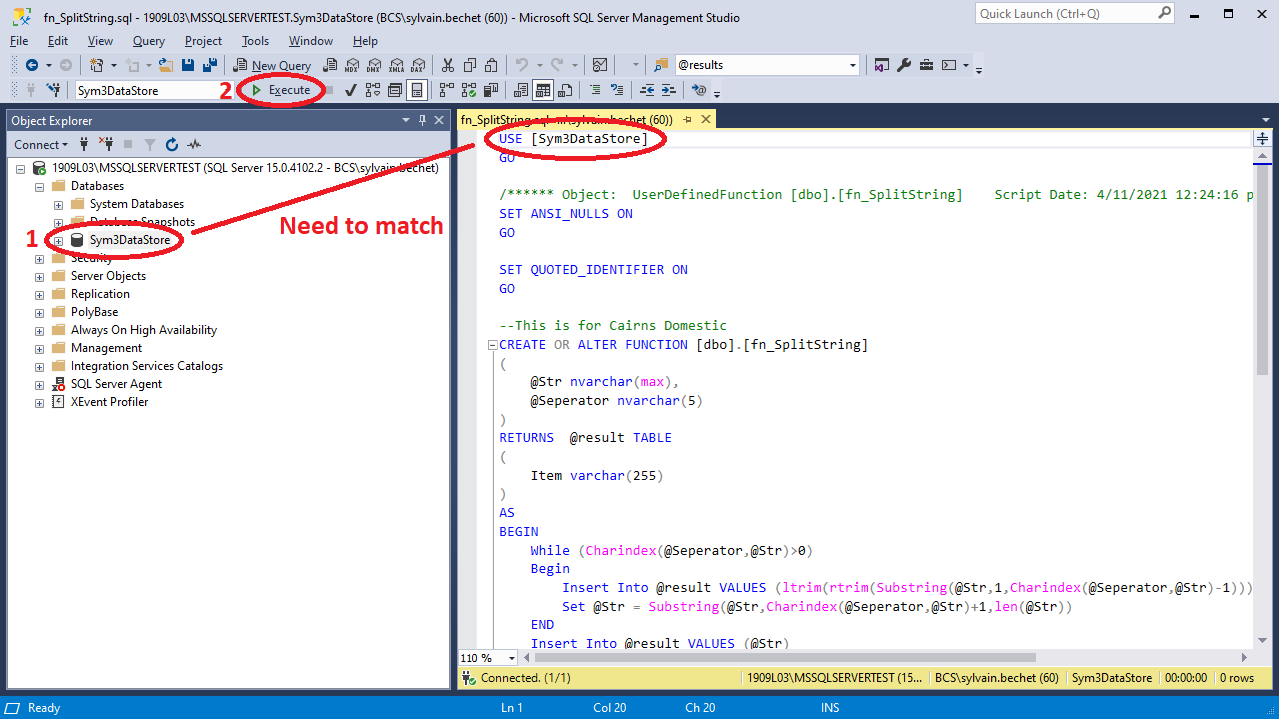Screen dimensions: 1279x719
Task: Click the Parse checkmark icon
Action: point(351,90)
